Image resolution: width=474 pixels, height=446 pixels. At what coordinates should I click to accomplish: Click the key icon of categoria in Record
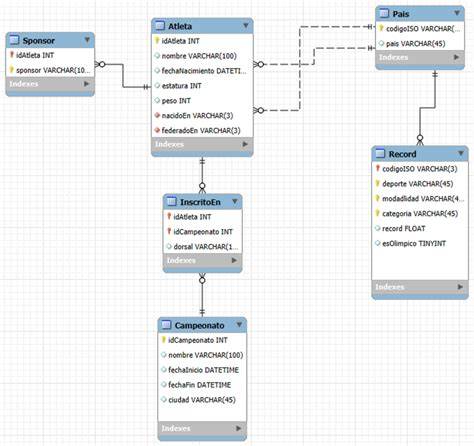378,213
